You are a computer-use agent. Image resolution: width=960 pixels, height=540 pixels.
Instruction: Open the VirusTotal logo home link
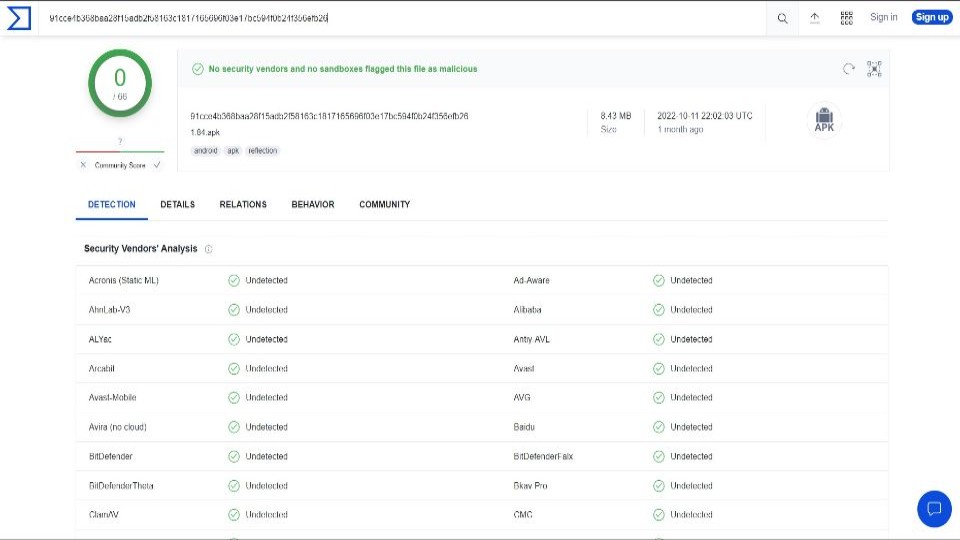pyautogui.click(x=18, y=18)
